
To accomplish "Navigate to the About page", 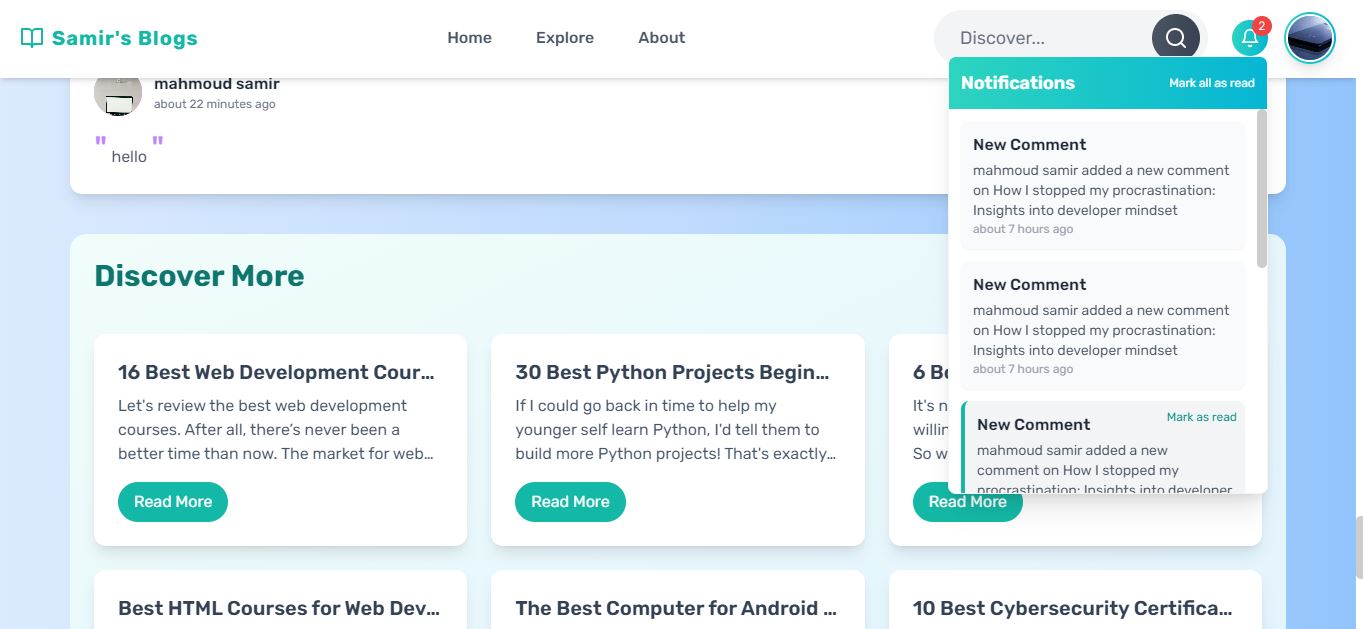I will pyautogui.click(x=661, y=38).
